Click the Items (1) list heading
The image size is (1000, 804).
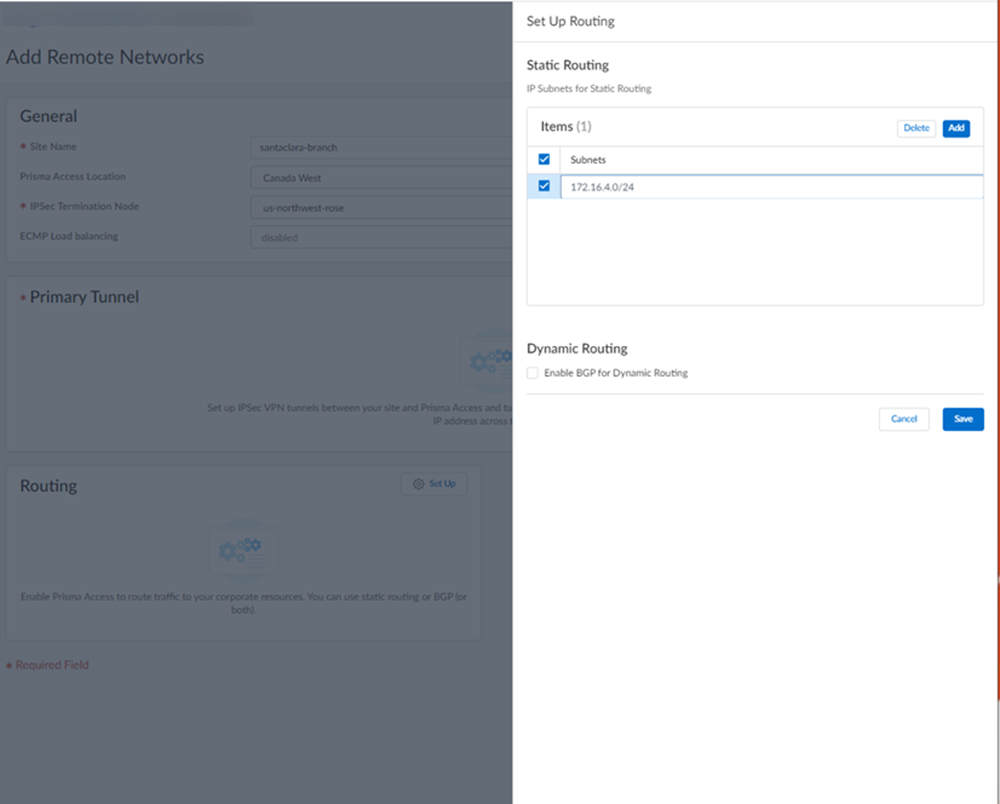(x=566, y=127)
